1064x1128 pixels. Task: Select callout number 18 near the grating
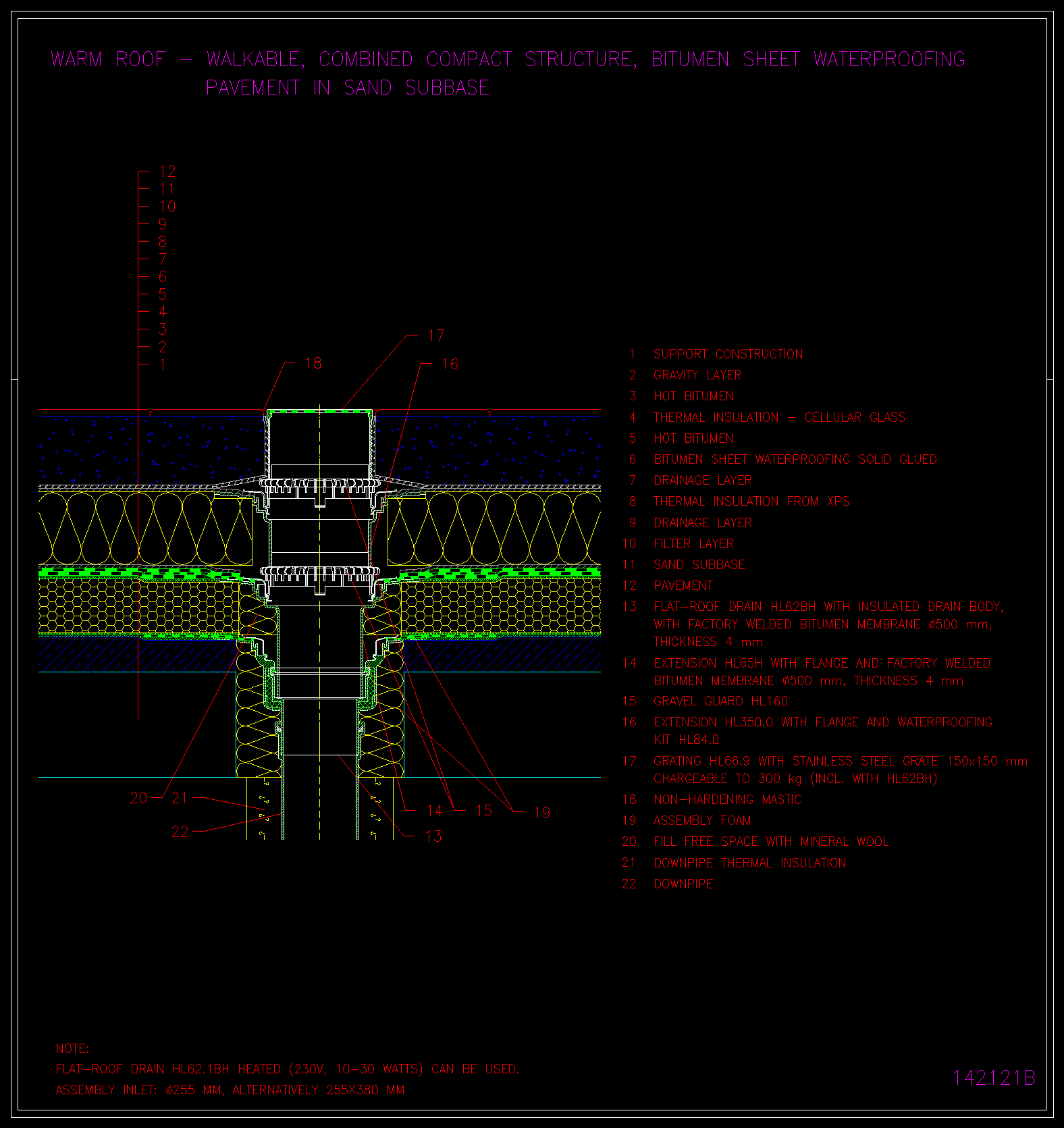pyautogui.click(x=313, y=363)
